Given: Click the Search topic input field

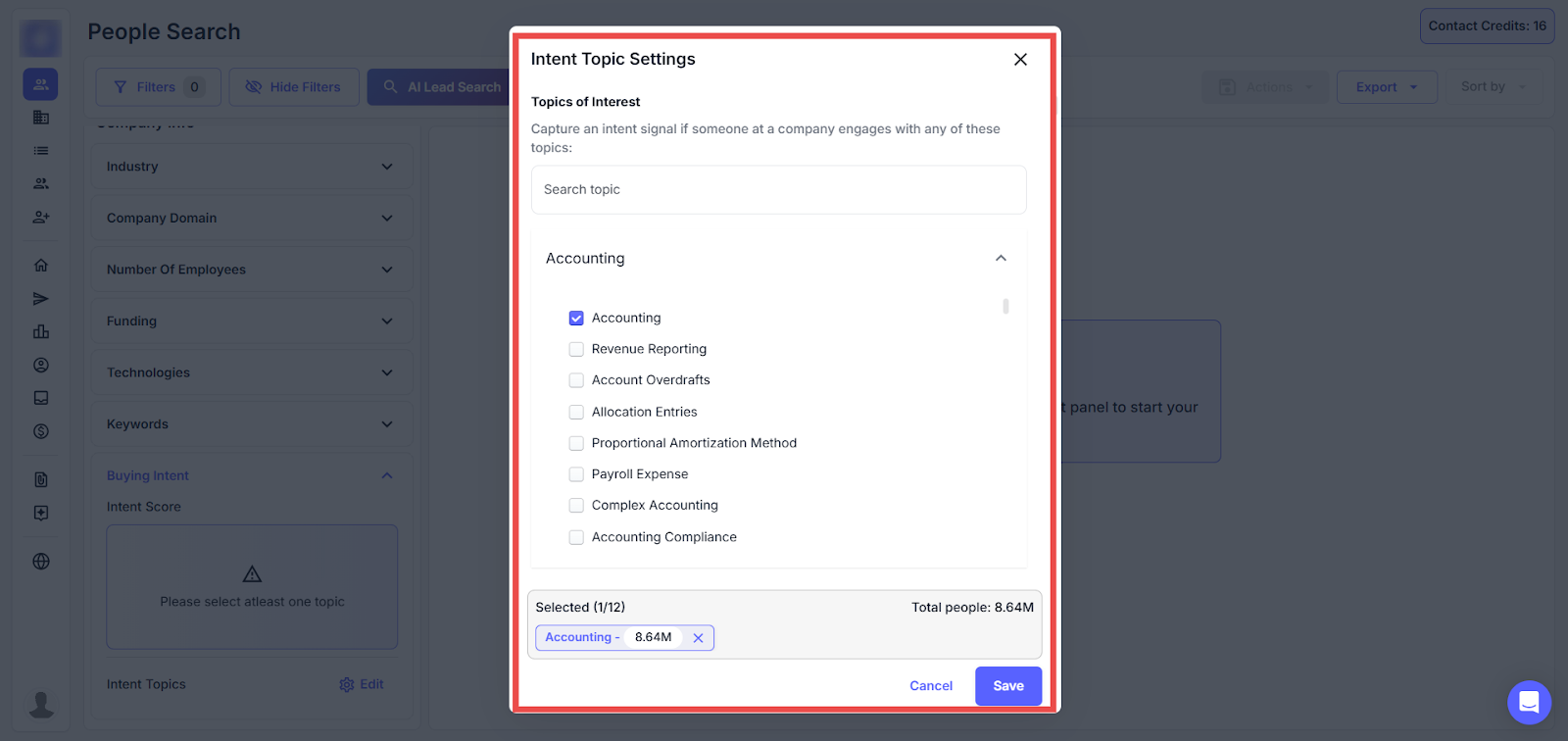Looking at the screenshot, I should 778,190.
